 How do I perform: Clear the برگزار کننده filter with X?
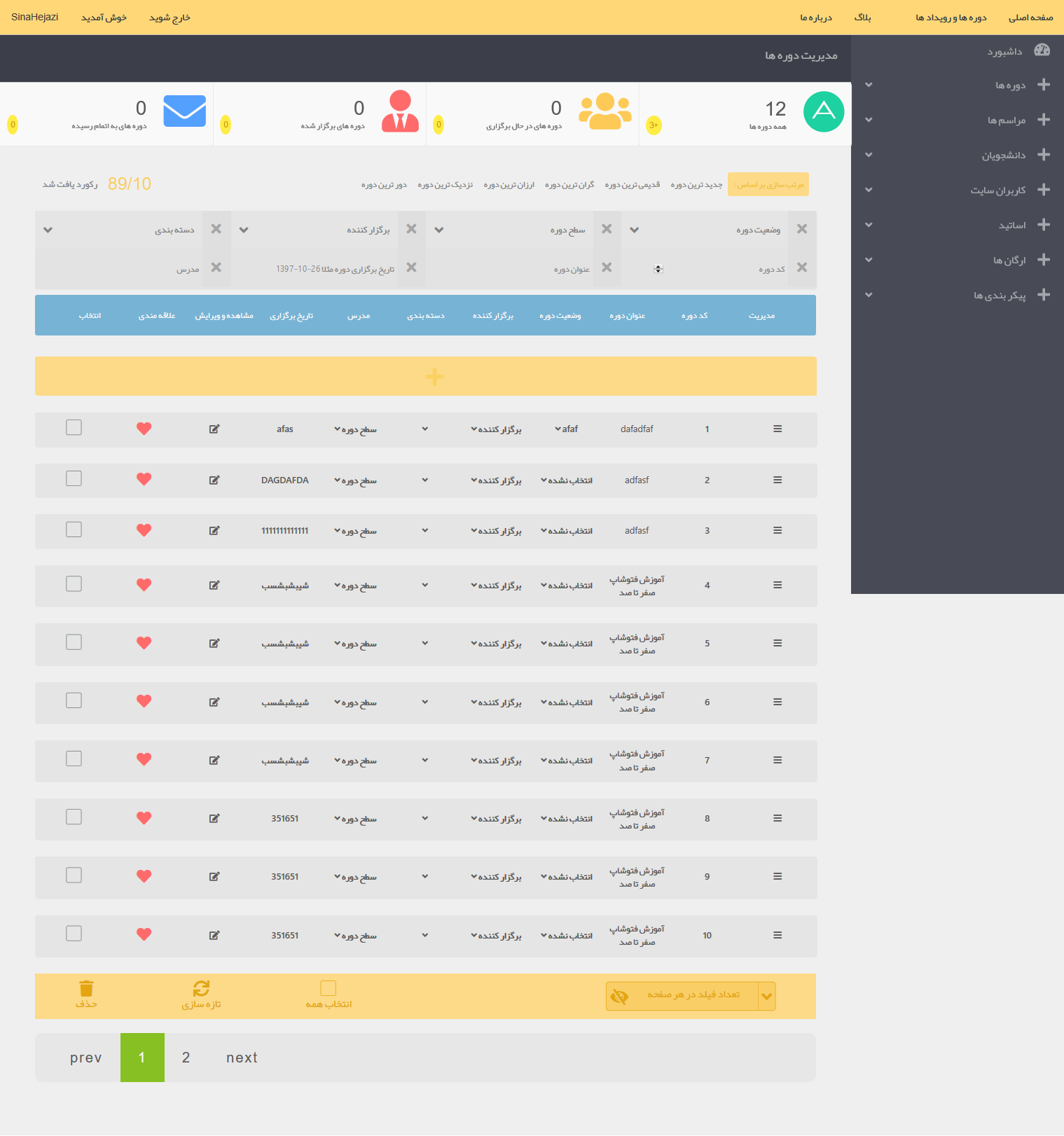(x=411, y=229)
